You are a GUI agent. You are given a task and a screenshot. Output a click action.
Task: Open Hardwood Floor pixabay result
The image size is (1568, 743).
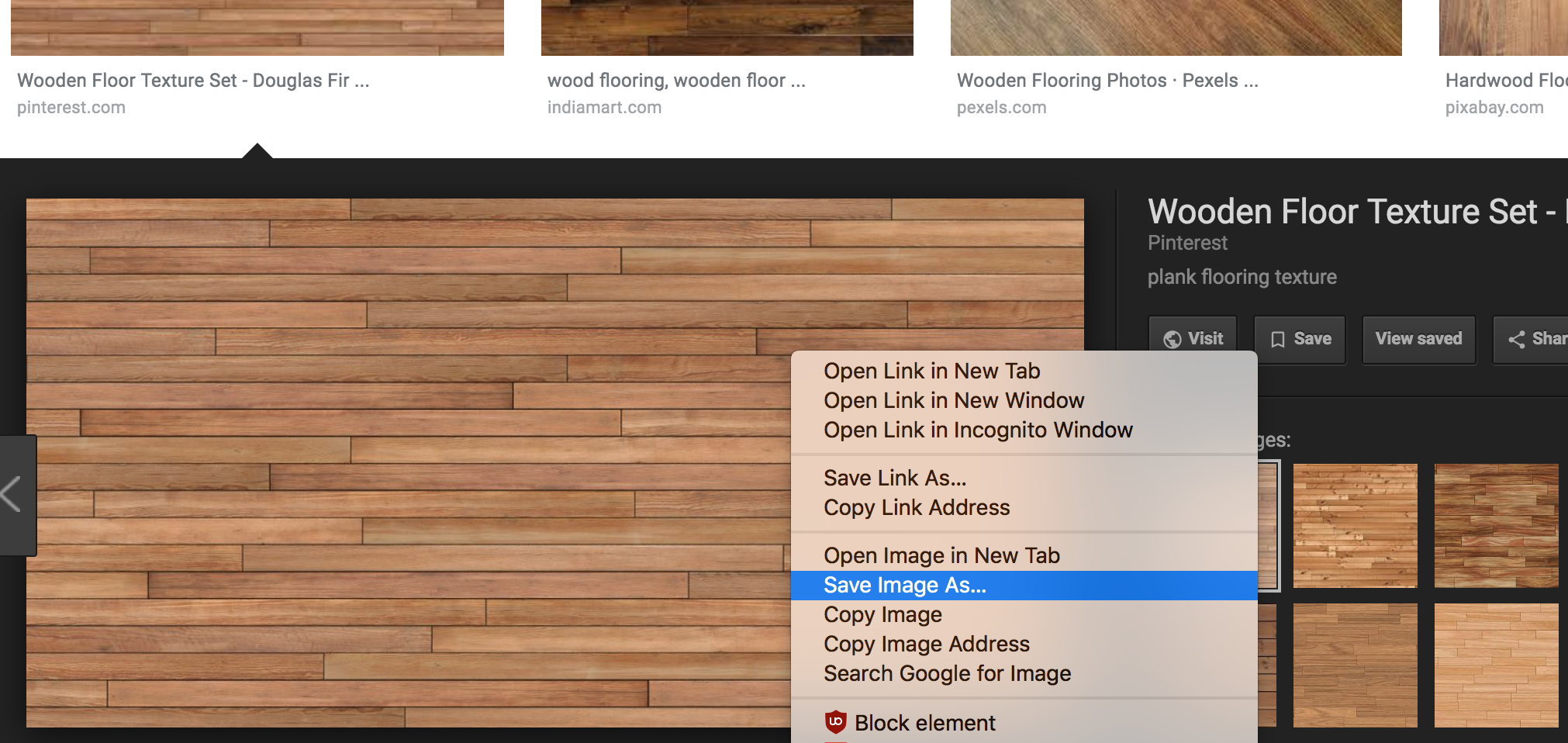[1506, 81]
